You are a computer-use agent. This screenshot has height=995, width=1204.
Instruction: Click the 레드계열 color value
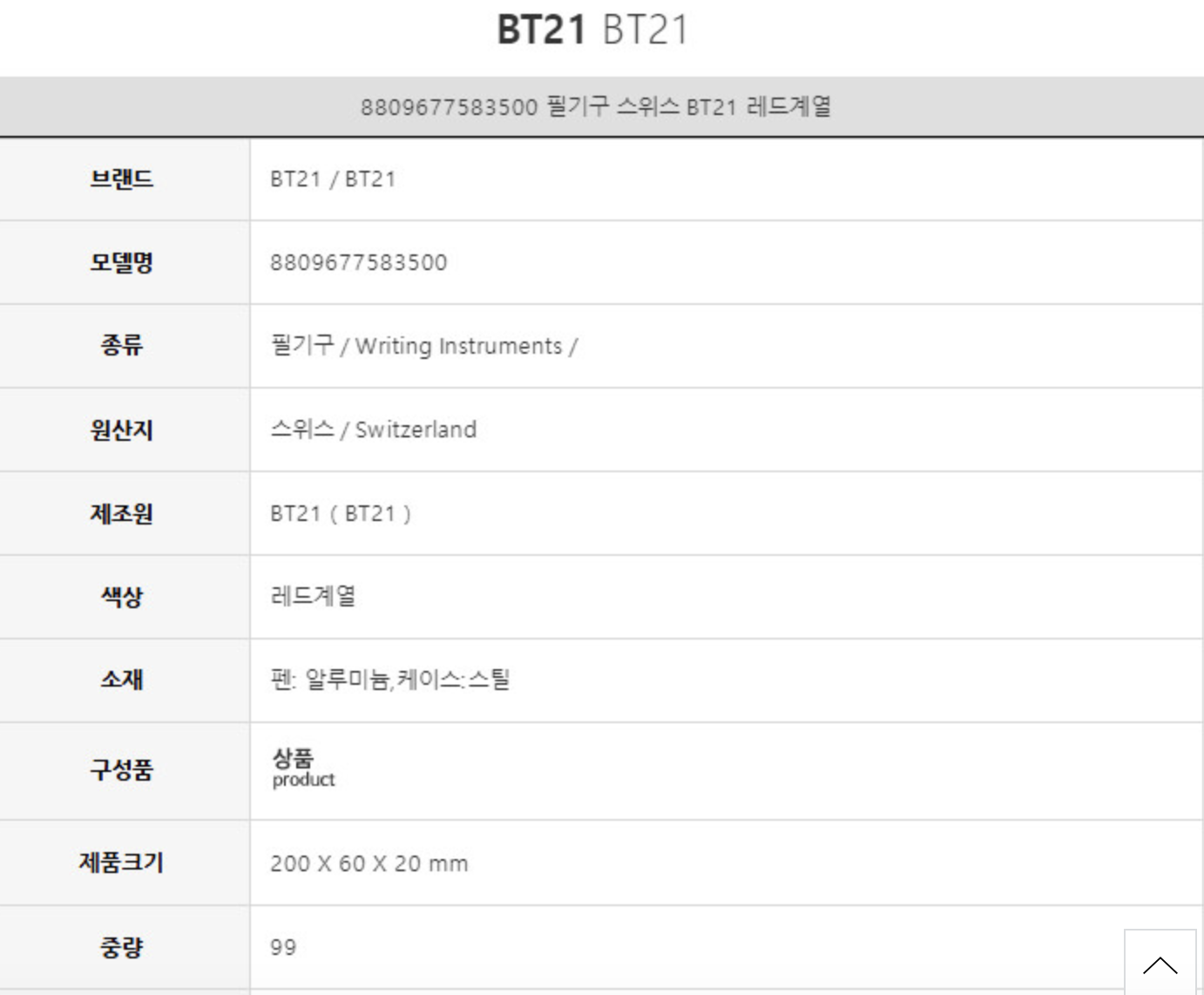(314, 597)
